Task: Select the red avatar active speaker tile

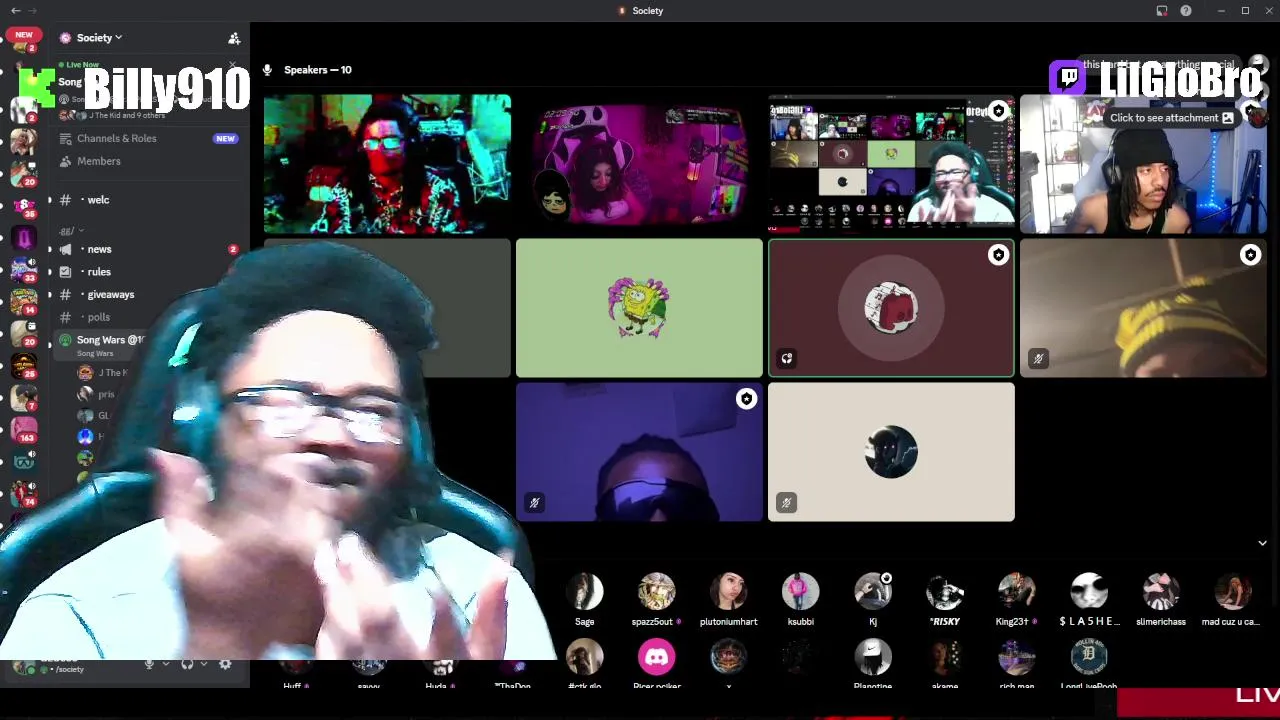Action: click(891, 308)
